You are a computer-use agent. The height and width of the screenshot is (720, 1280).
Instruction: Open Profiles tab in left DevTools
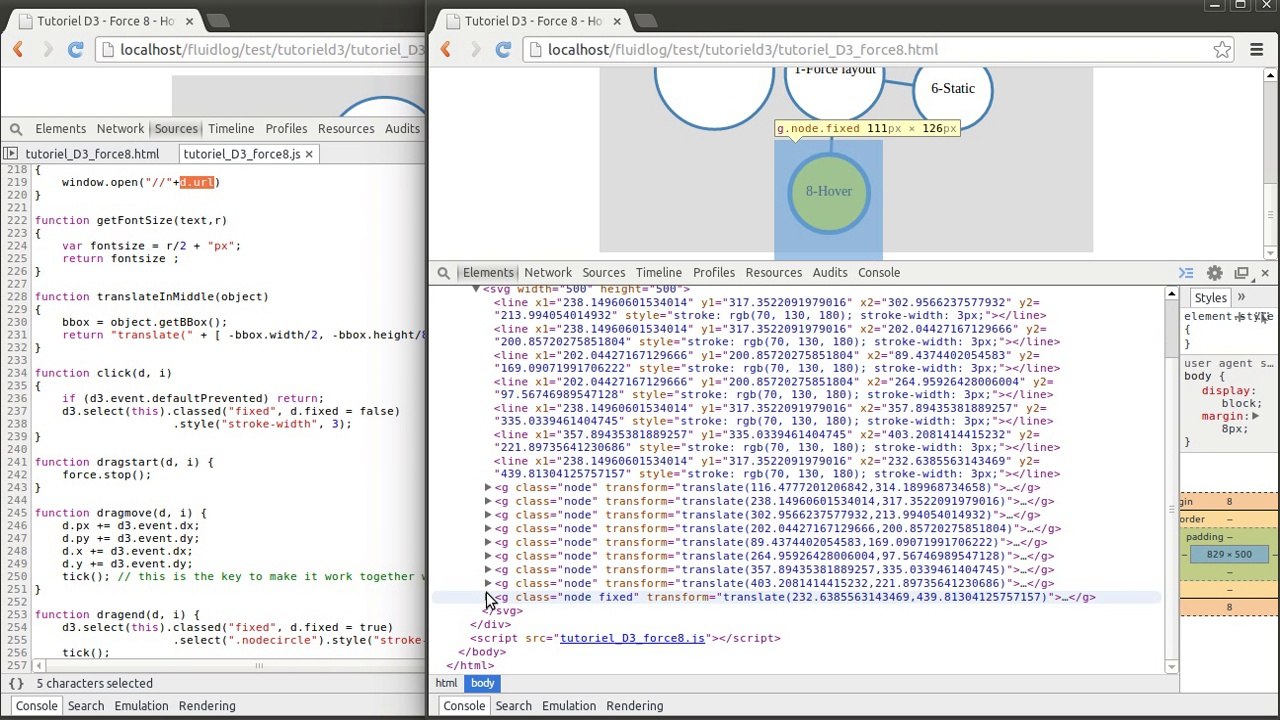(x=286, y=129)
